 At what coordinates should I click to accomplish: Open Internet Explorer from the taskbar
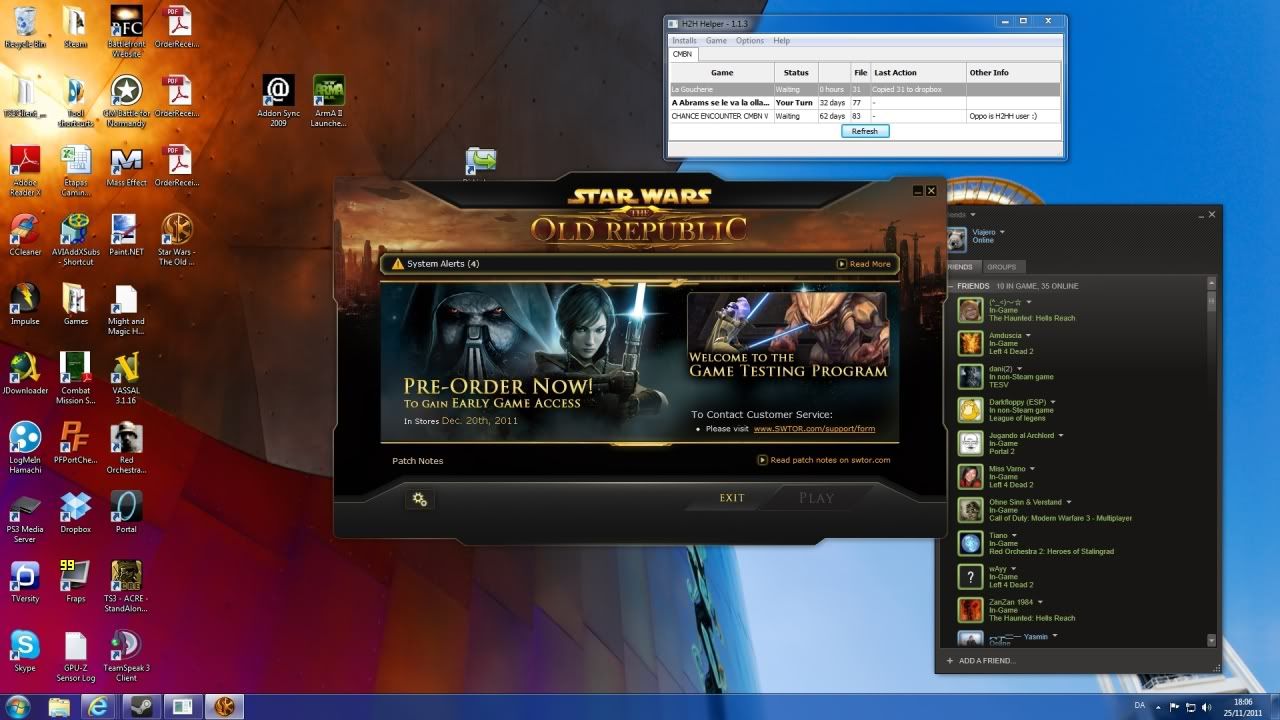click(99, 706)
